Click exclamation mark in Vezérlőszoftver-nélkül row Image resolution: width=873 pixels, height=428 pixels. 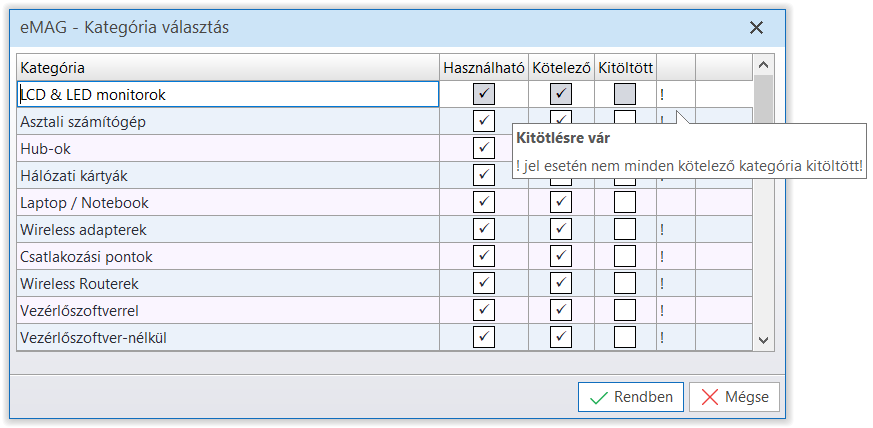click(x=662, y=338)
